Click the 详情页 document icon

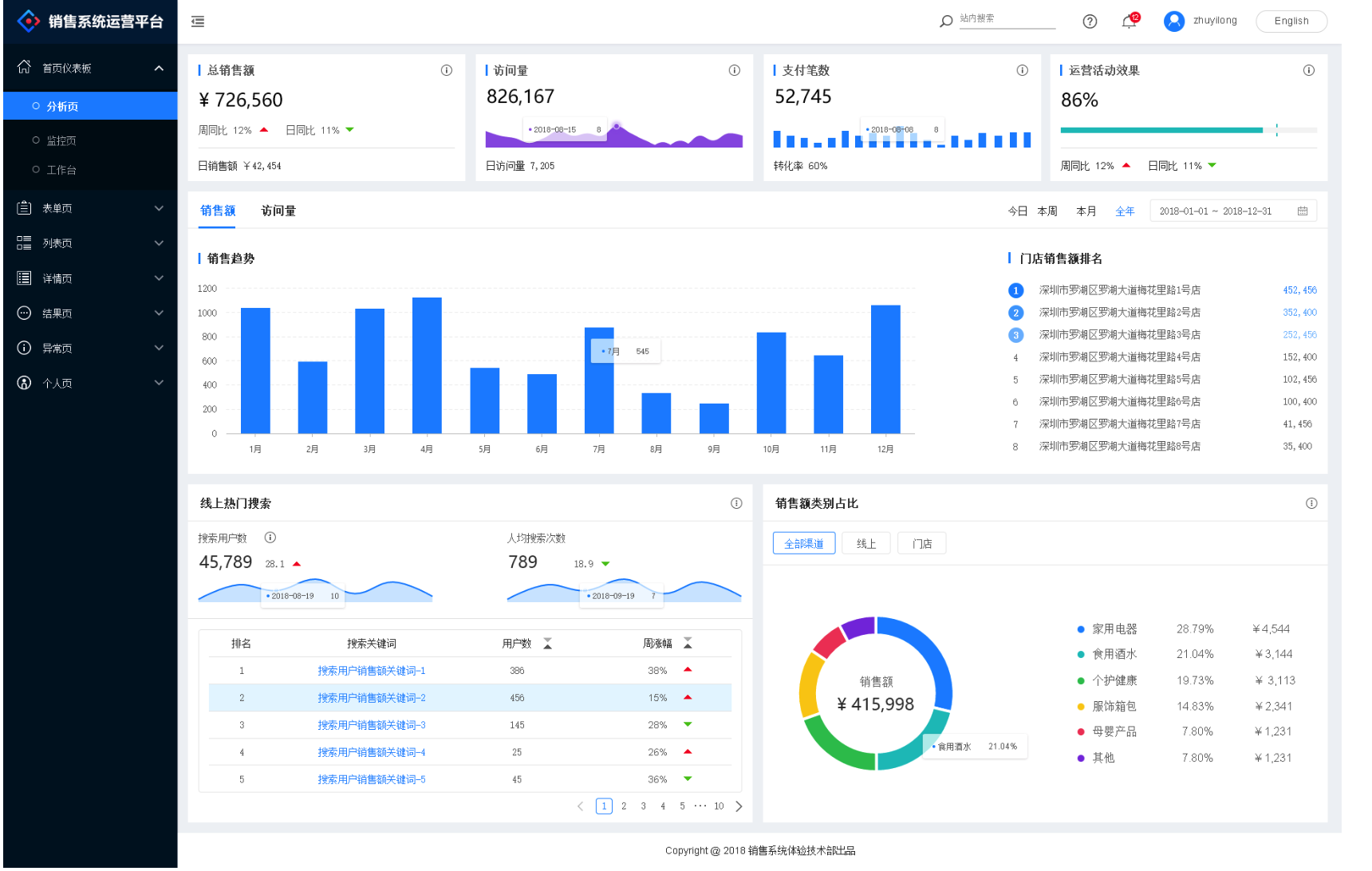click(24, 278)
